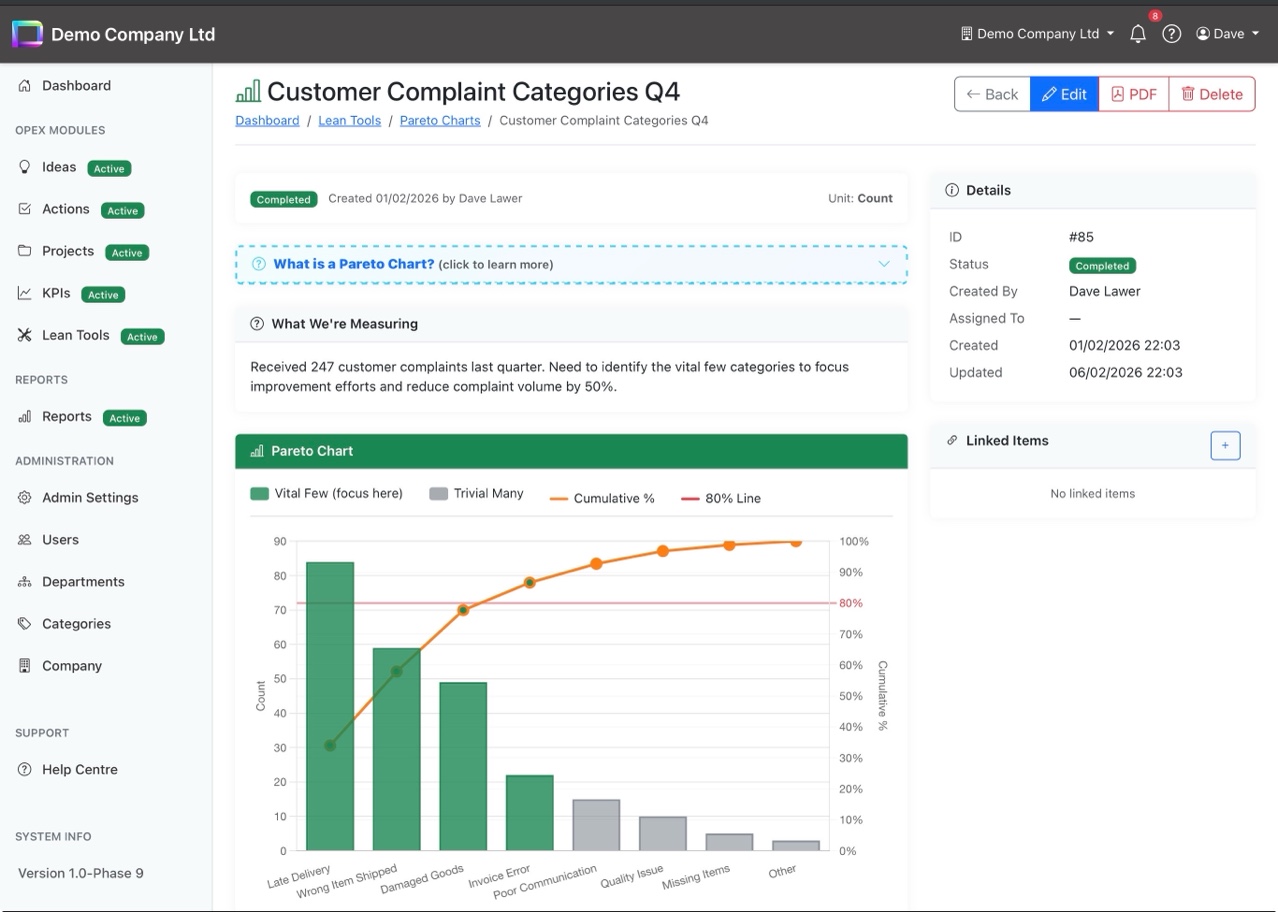The height and width of the screenshot is (912, 1278).
Task: Open the Dave user menu
Action: tap(1227, 34)
